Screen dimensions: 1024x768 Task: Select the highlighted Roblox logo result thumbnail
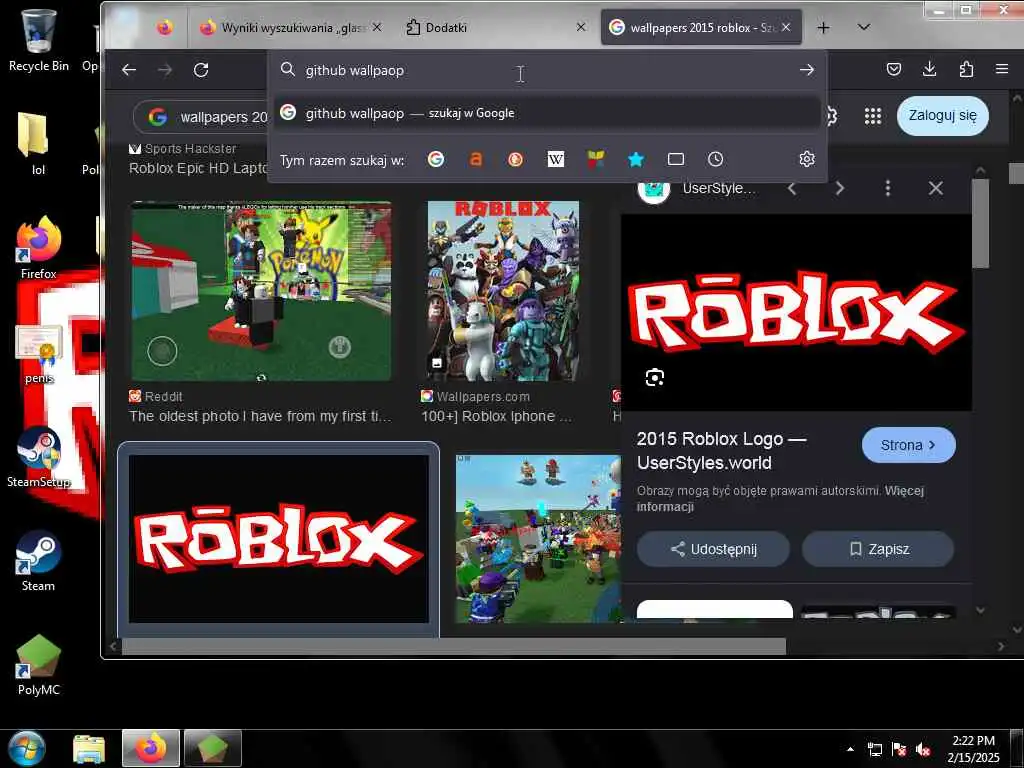[x=279, y=539]
